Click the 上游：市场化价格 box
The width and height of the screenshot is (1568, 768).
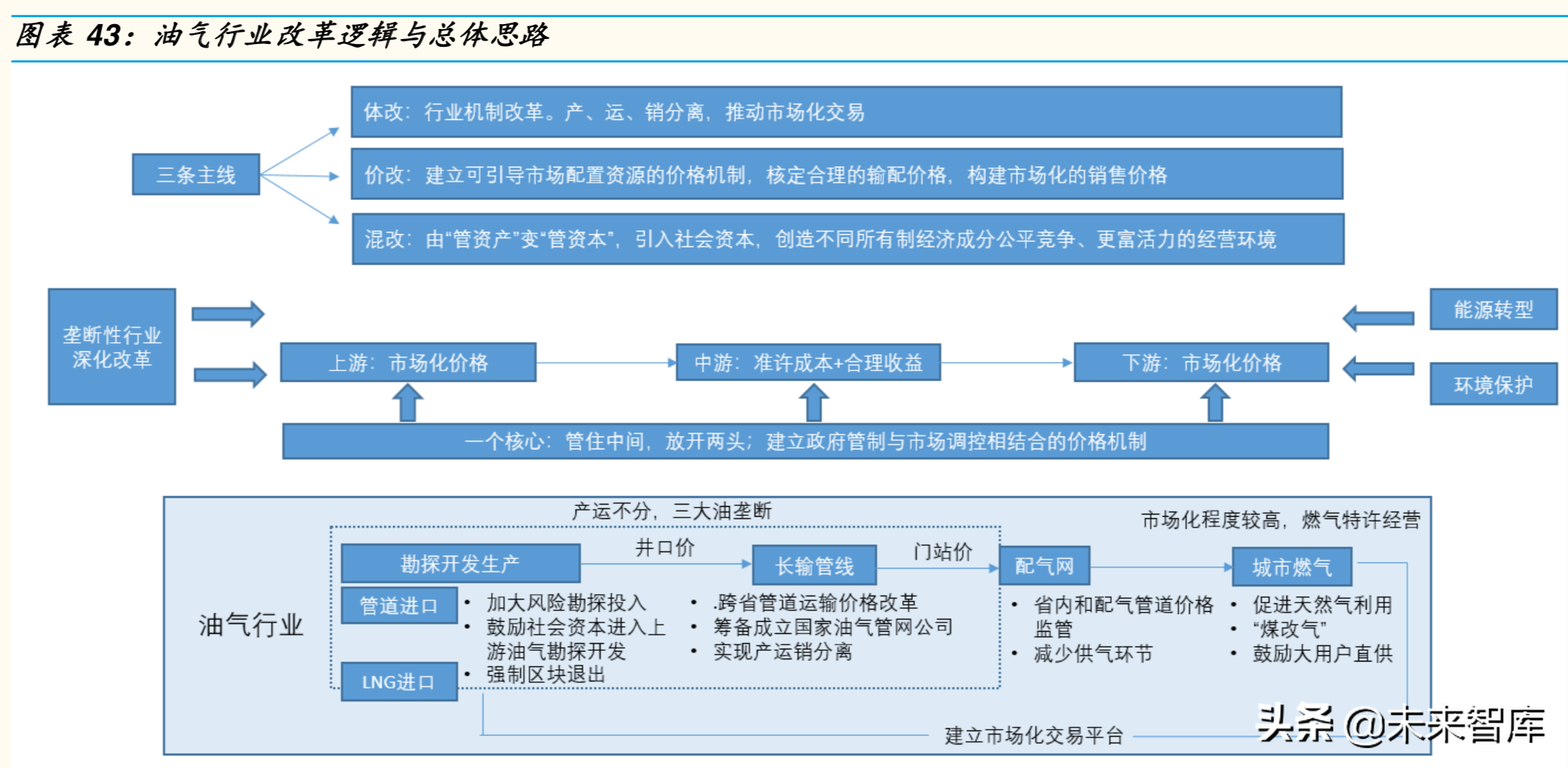408,363
